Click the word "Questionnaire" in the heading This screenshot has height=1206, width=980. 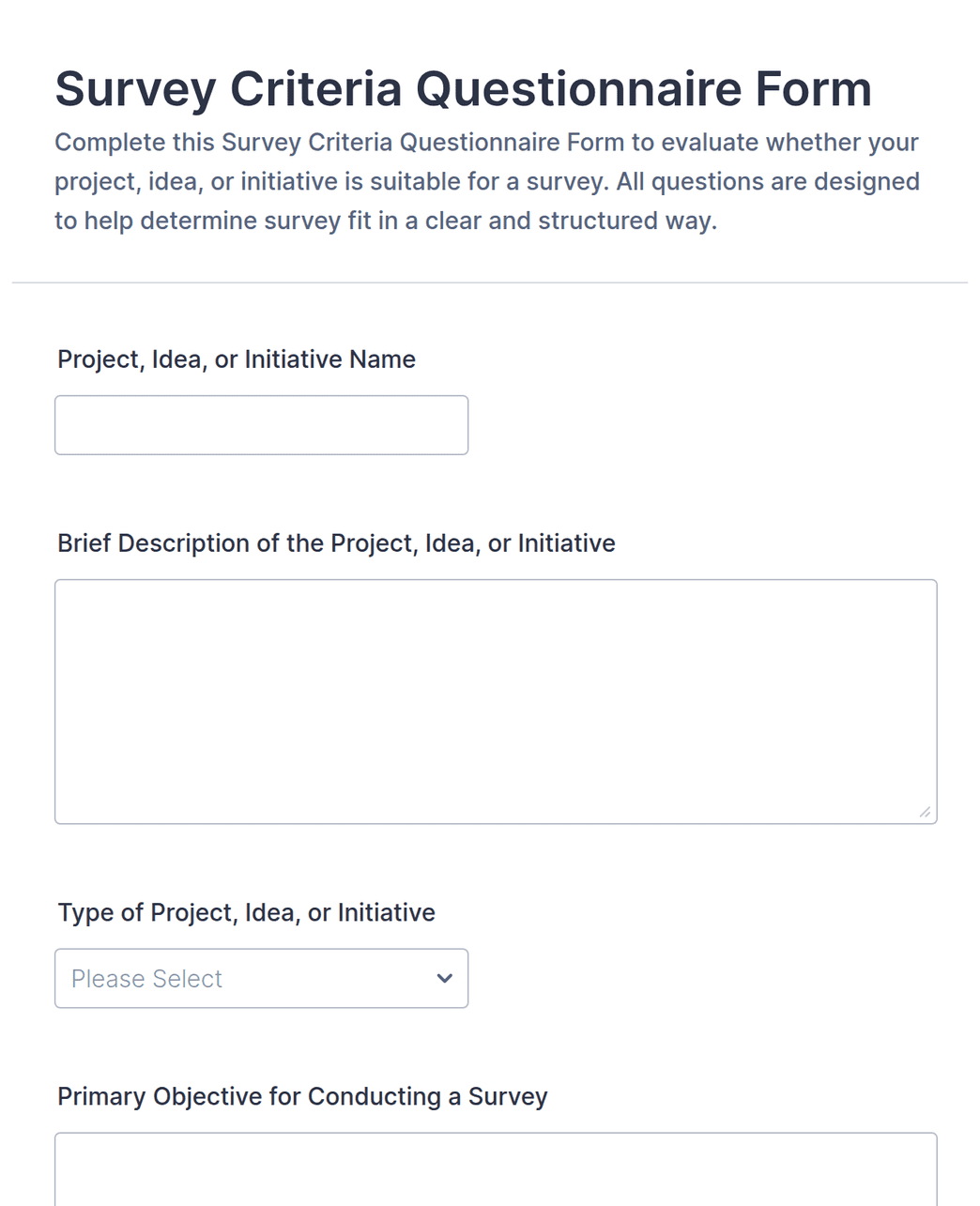coord(579,89)
